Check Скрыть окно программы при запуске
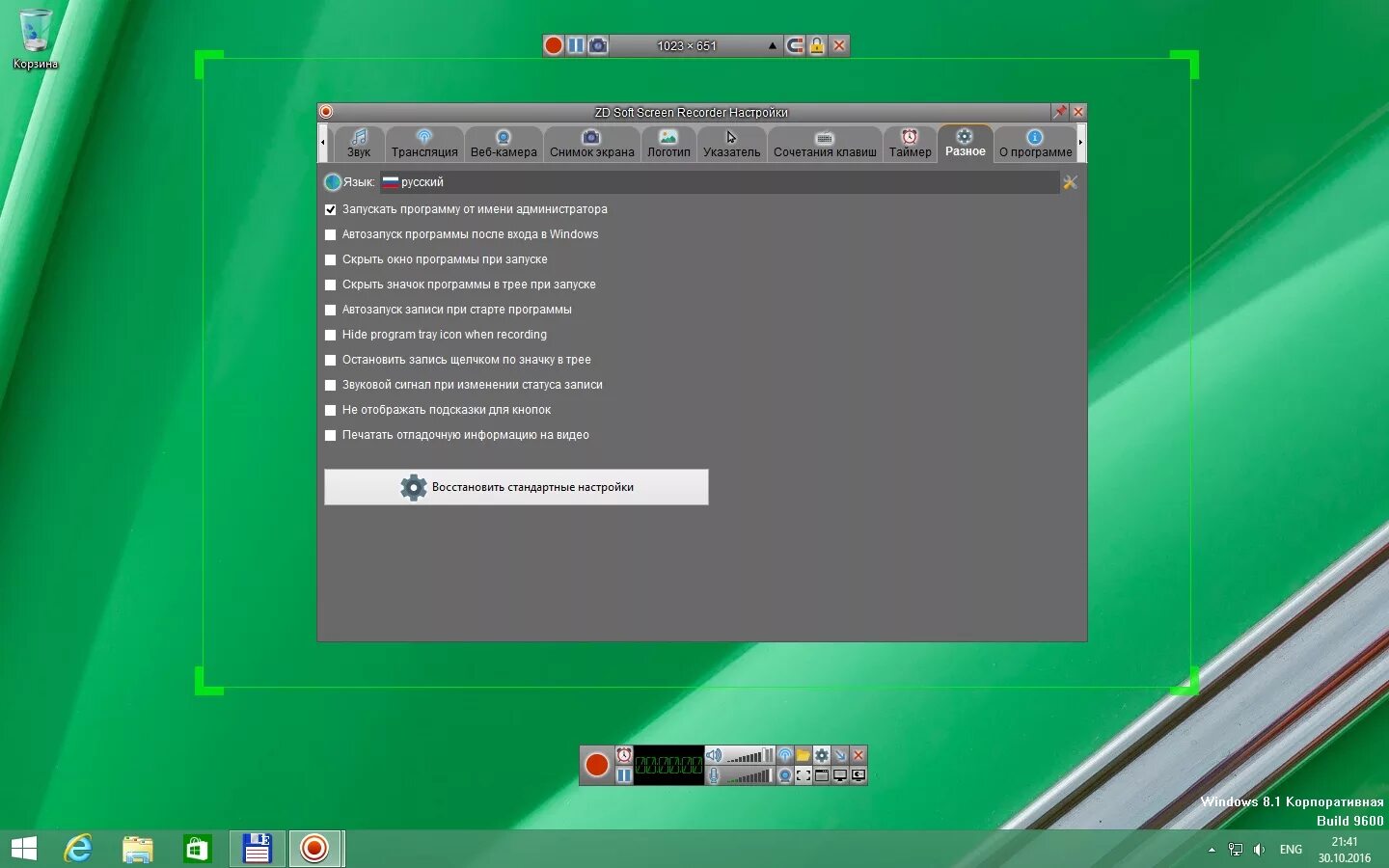The image size is (1389, 868). click(330, 259)
